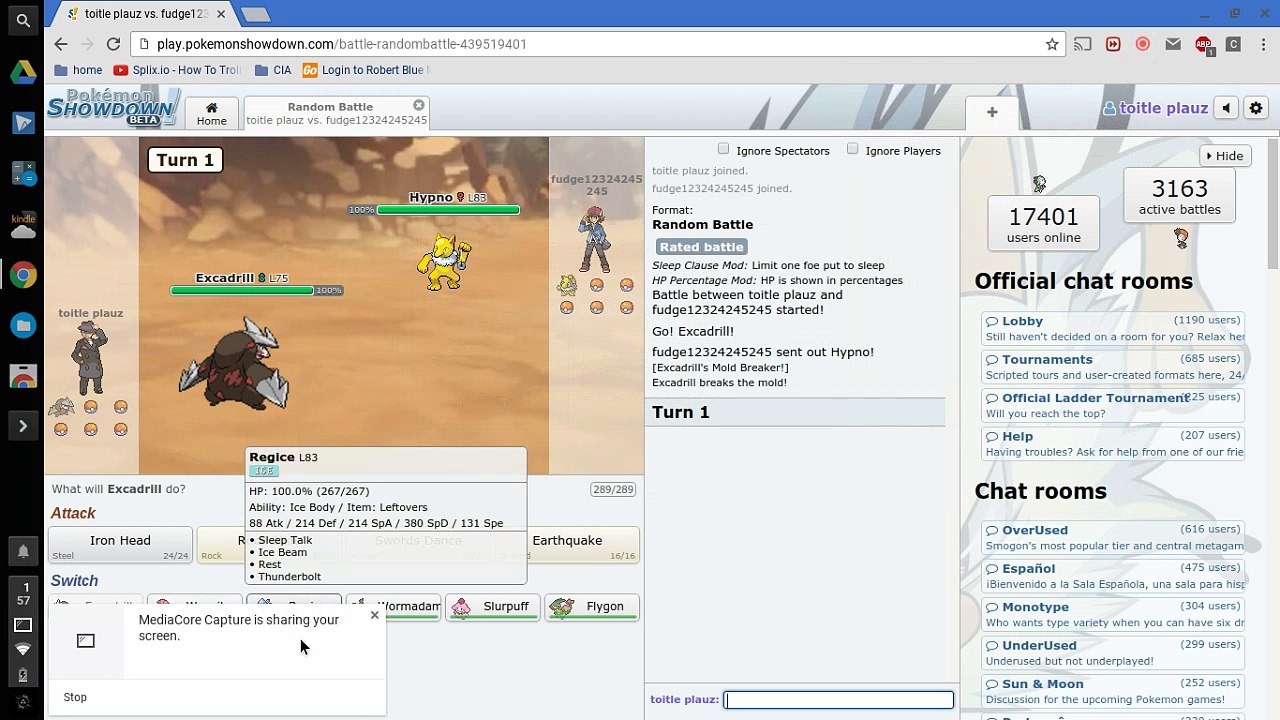Open toitle plauz user profile
This screenshot has height=720, width=1280.
pos(1155,108)
